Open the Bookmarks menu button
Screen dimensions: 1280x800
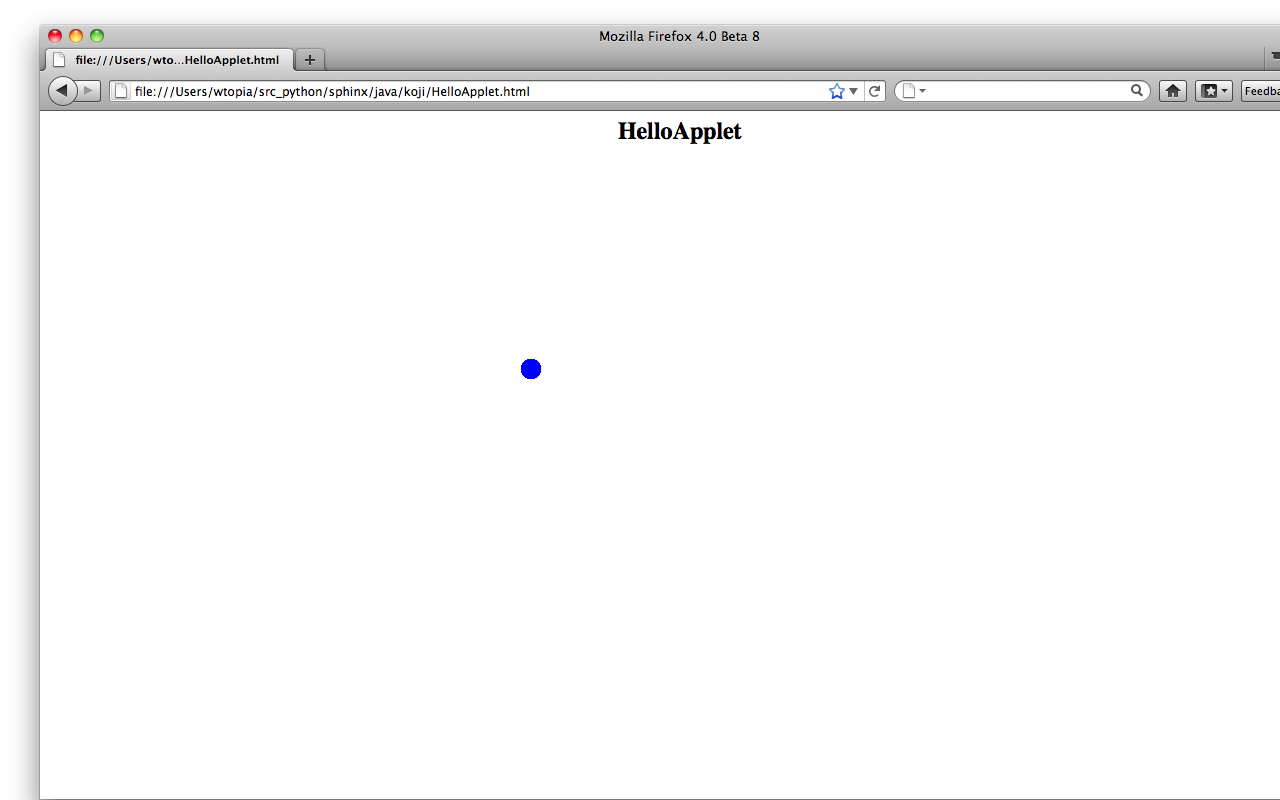pyautogui.click(x=1214, y=91)
